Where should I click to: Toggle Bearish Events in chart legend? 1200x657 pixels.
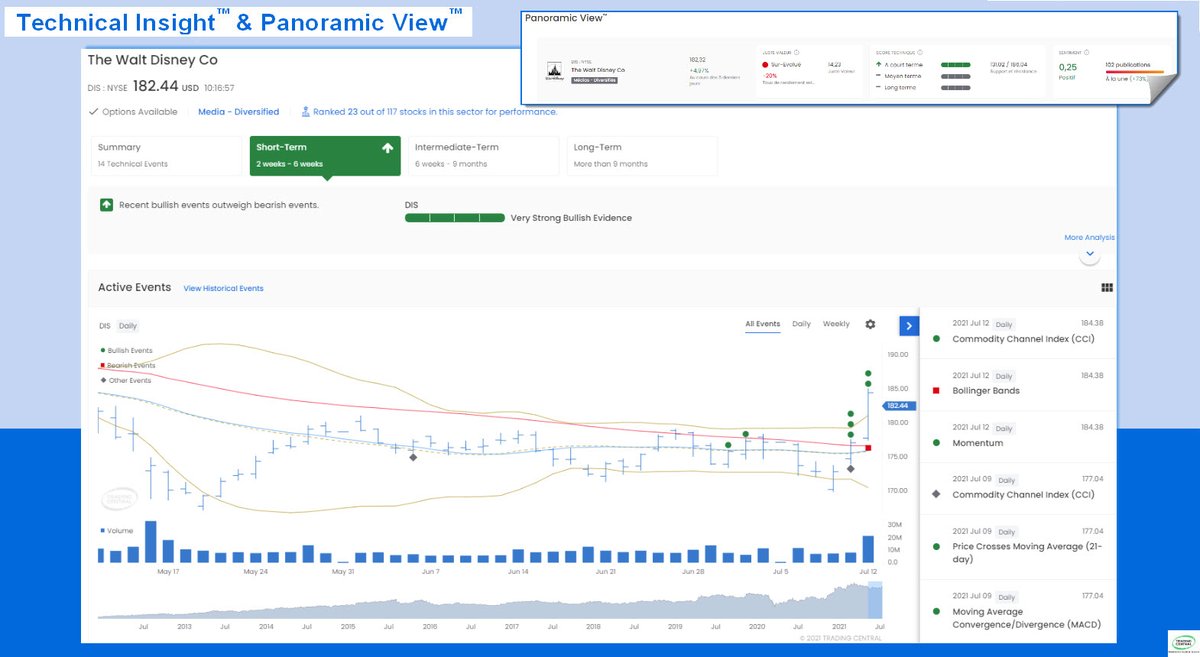tap(127, 366)
